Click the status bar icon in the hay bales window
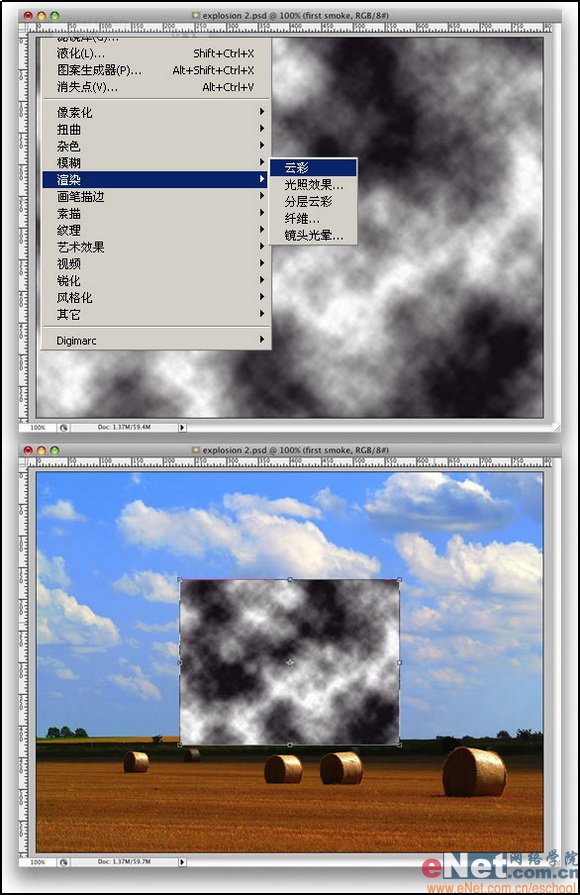 coord(63,862)
